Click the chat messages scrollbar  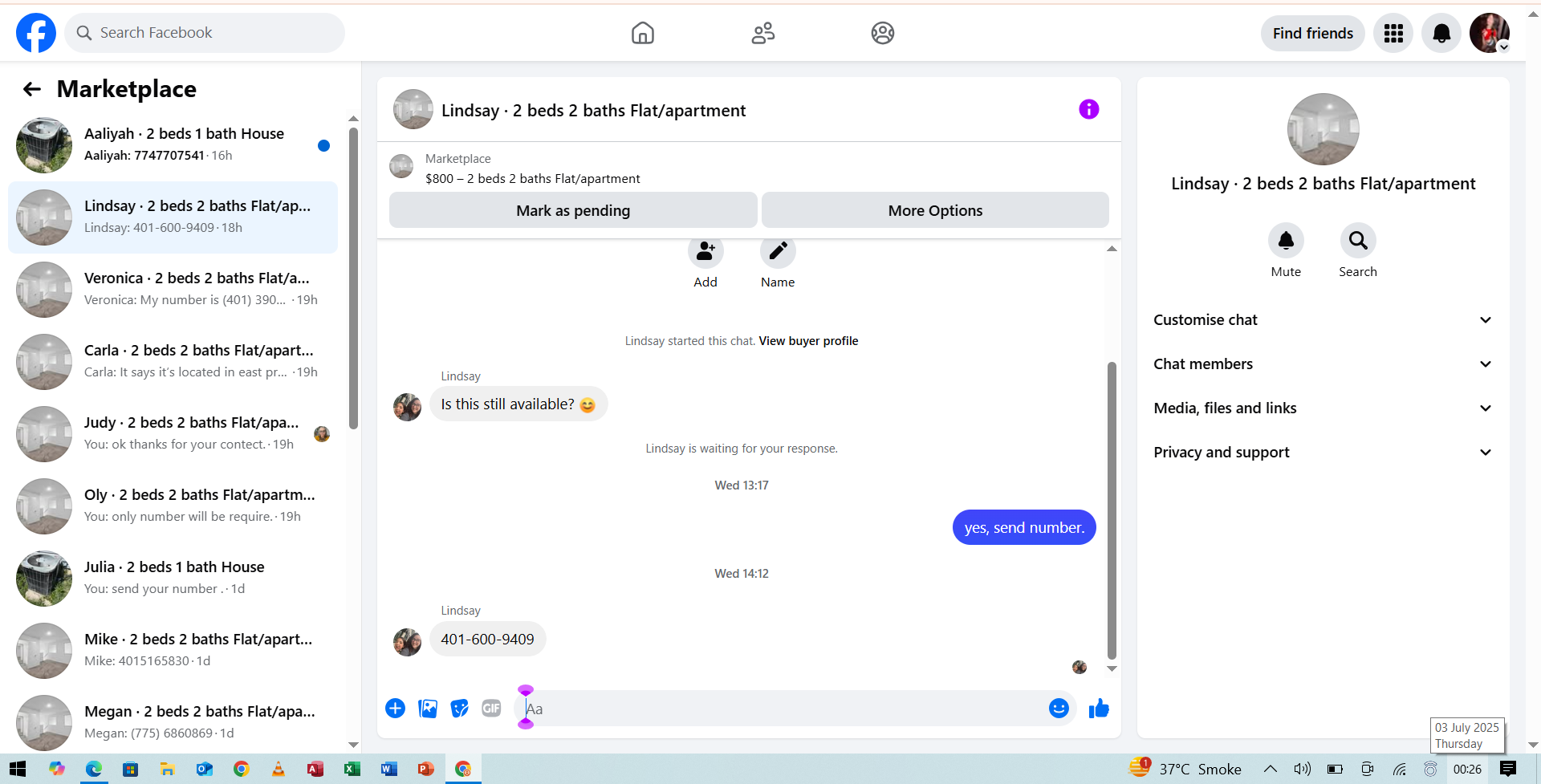[x=1112, y=510]
